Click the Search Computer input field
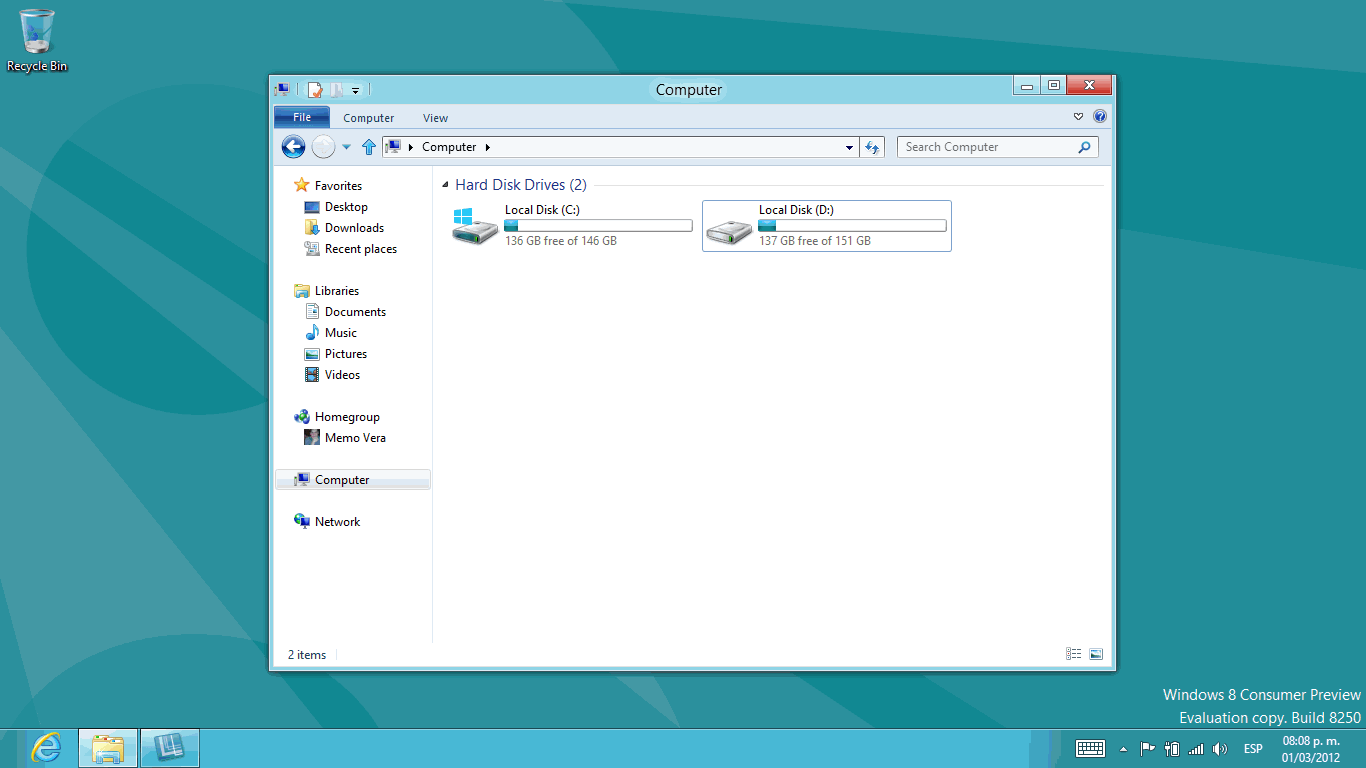 click(x=985, y=147)
